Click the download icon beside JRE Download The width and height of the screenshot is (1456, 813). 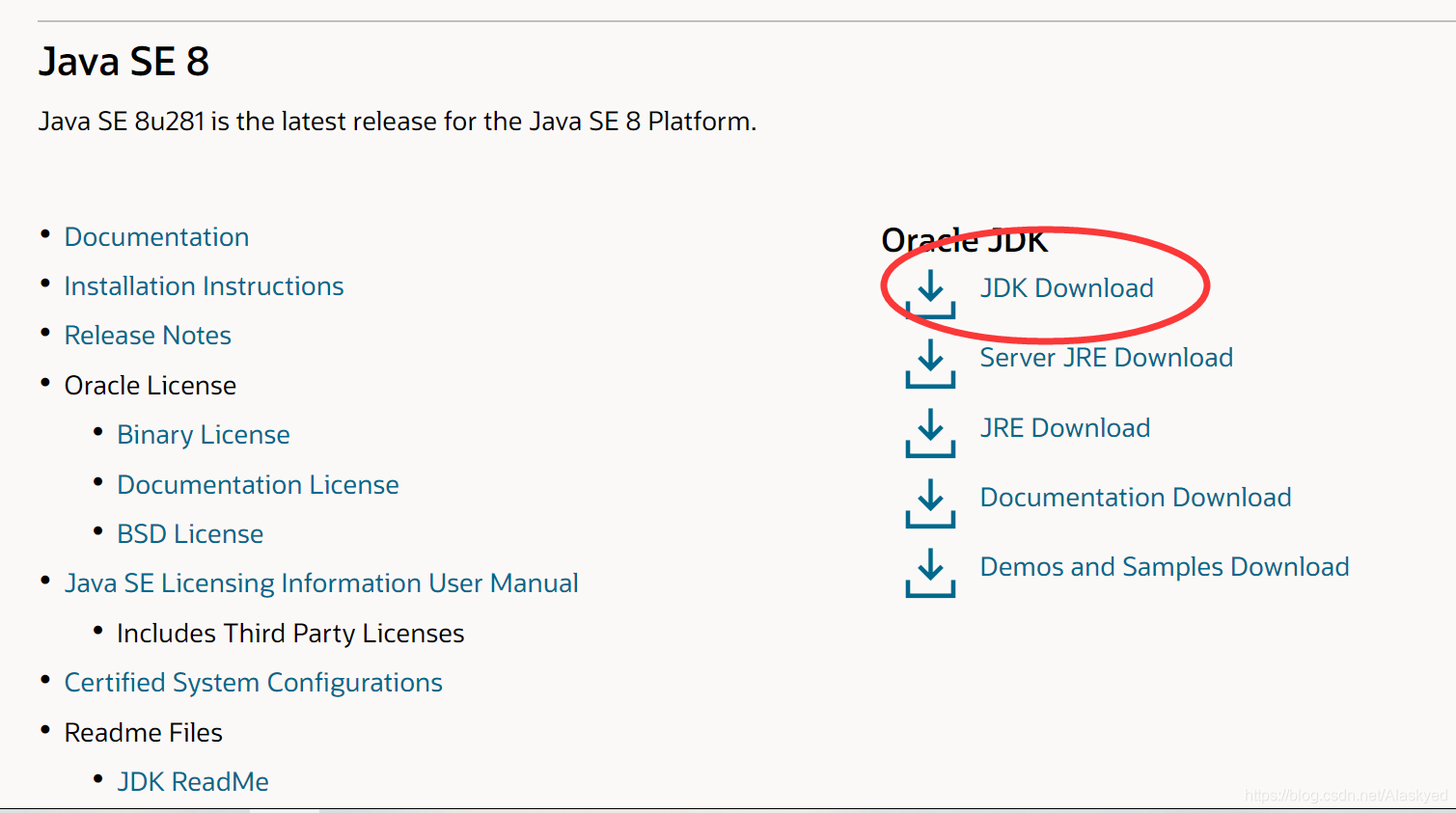pyautogui.click(x=930, y=433)
